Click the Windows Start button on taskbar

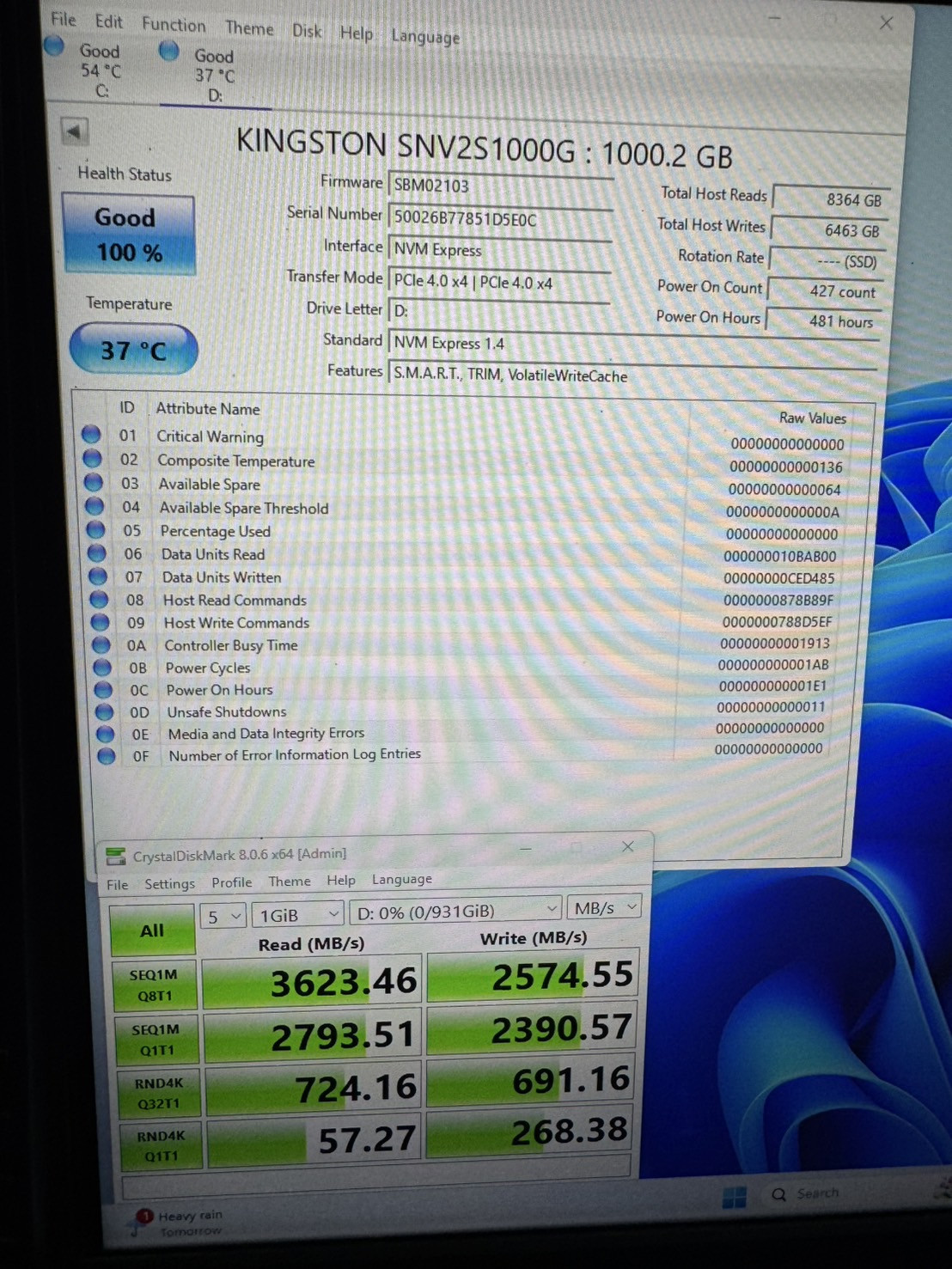click(734, 1197)
